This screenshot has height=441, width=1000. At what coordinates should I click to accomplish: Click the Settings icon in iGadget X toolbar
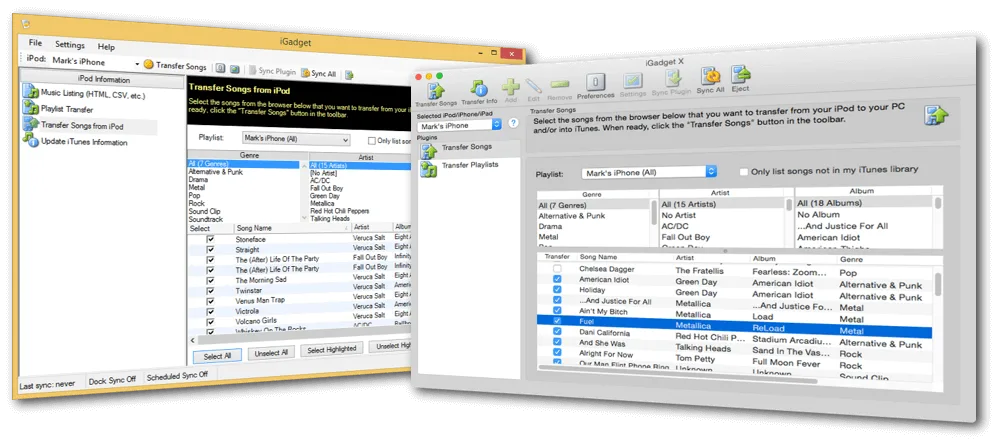coord(633,81)
